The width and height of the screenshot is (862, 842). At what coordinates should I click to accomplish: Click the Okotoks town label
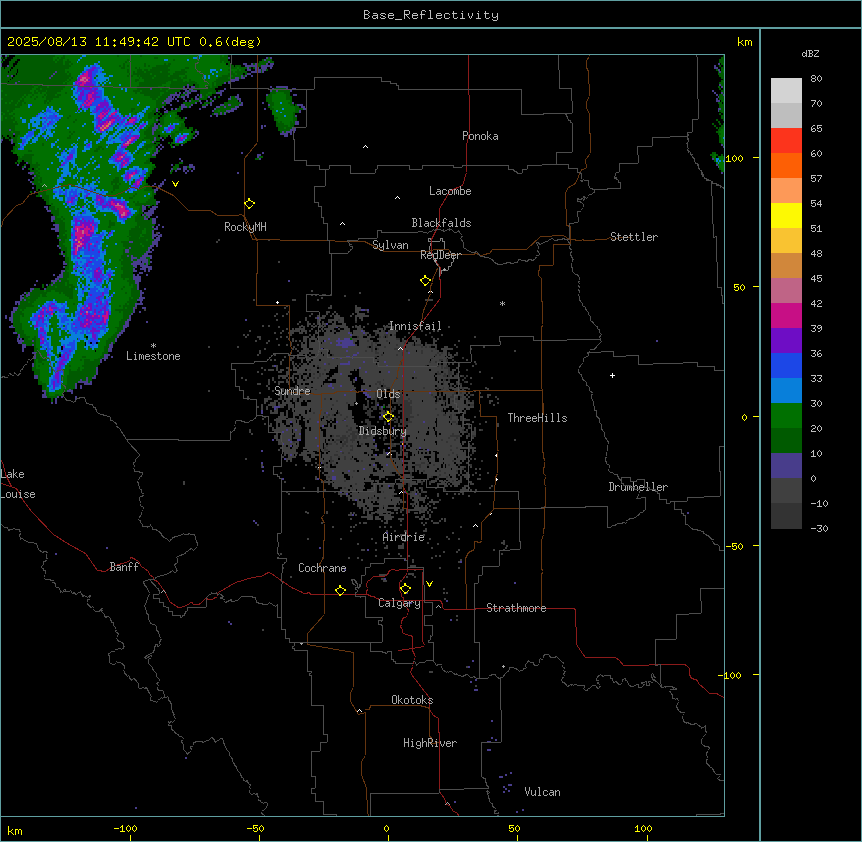(x=412, y=700)
